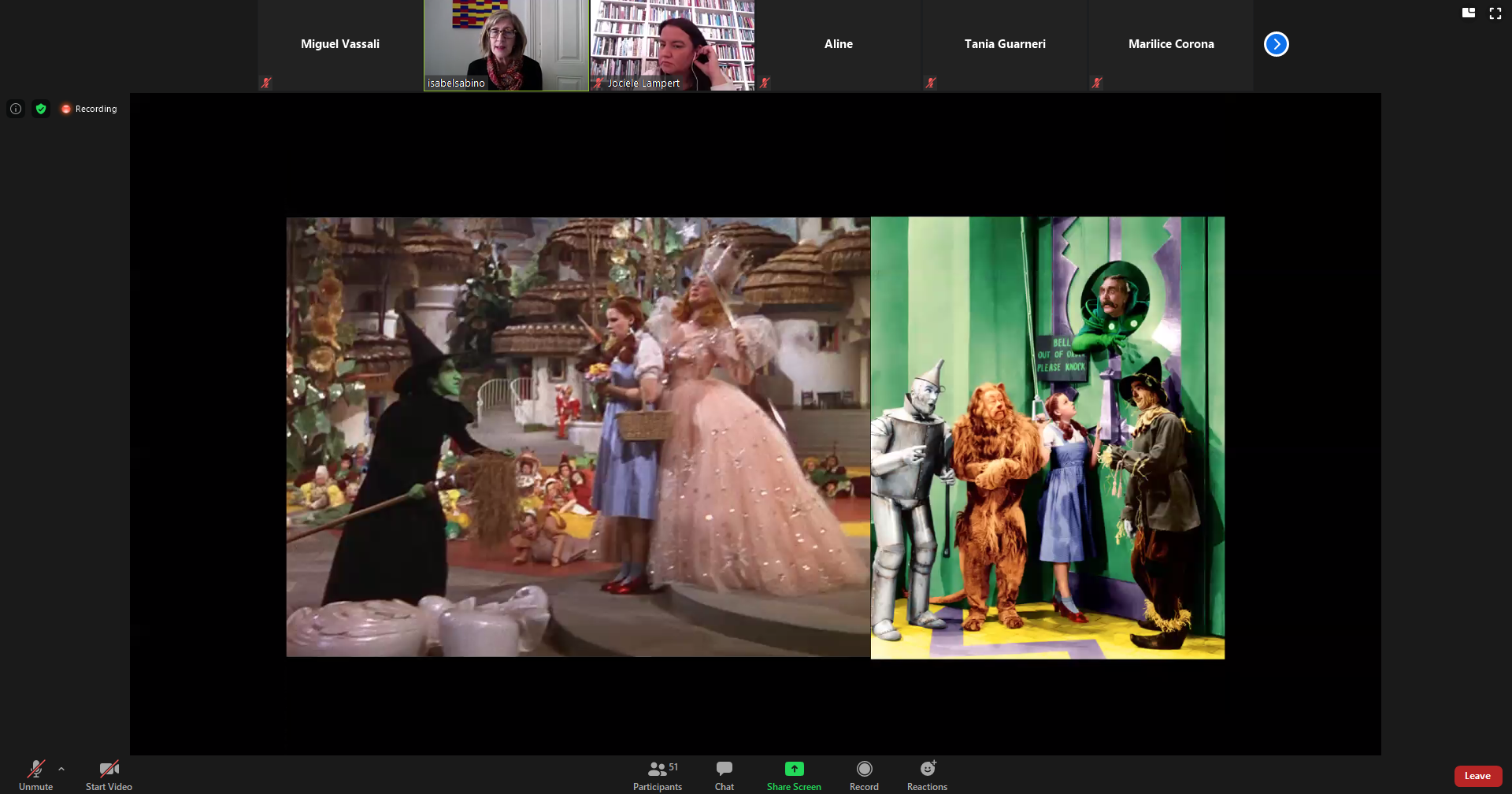
Task: Click muted mic icon on Tania Guarneri tile
Action: (931, 83)
